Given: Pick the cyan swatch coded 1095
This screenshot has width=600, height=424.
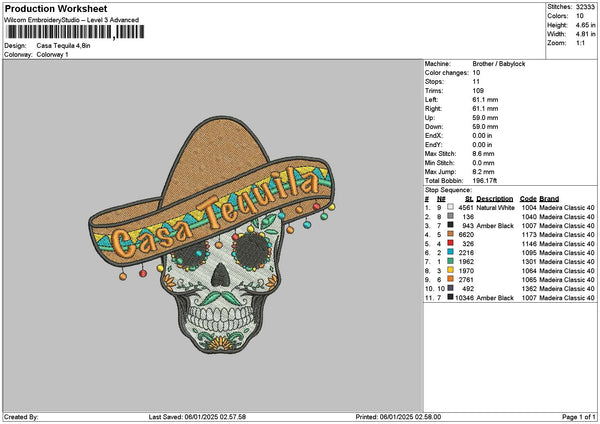Looking at the screenshot, I should click(x=452, y=252).
